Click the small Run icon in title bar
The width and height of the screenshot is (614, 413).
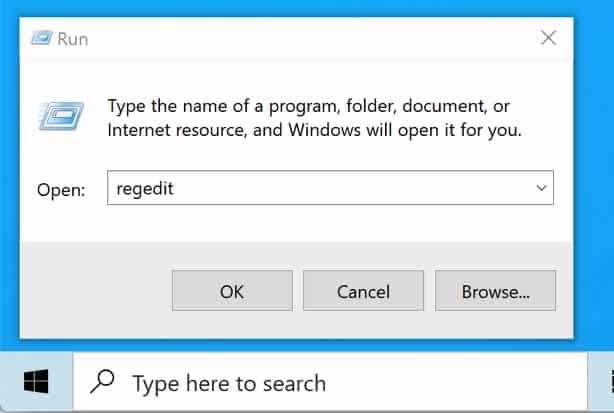[x=42, y=38]
